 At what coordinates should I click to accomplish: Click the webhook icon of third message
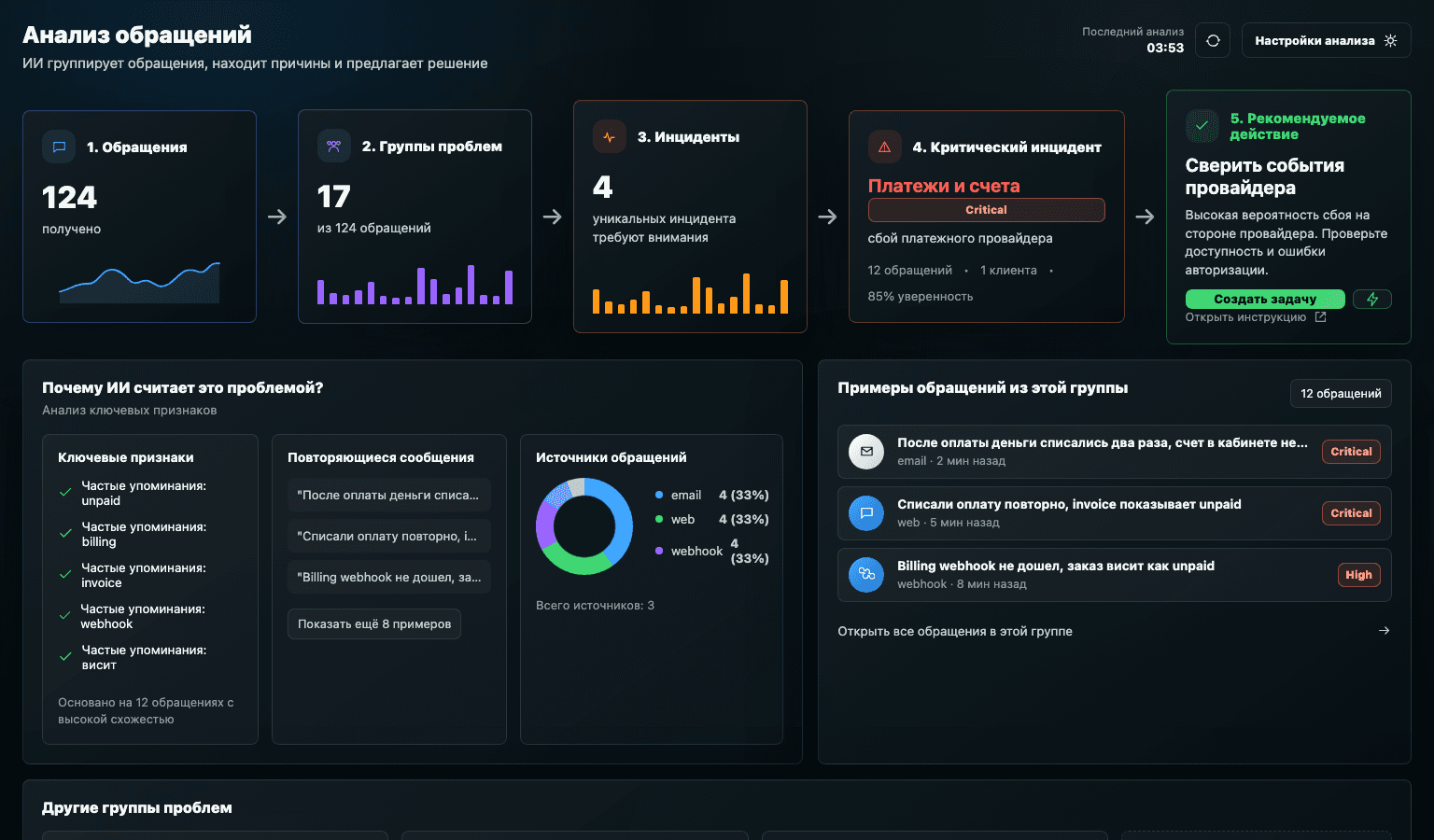point(866,575)
